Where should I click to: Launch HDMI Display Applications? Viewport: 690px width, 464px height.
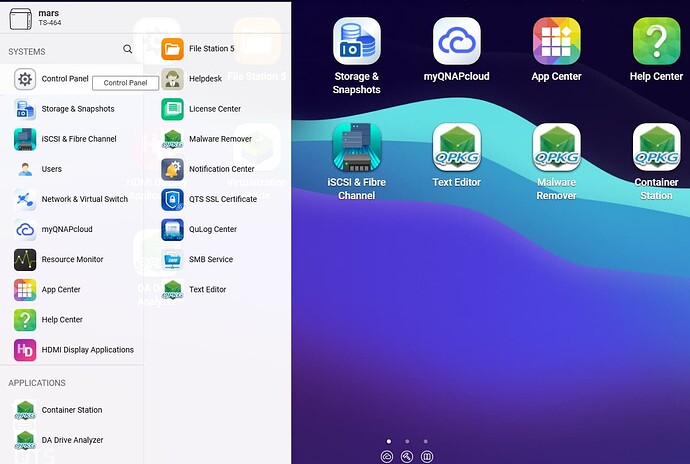(x=73, y=350)
